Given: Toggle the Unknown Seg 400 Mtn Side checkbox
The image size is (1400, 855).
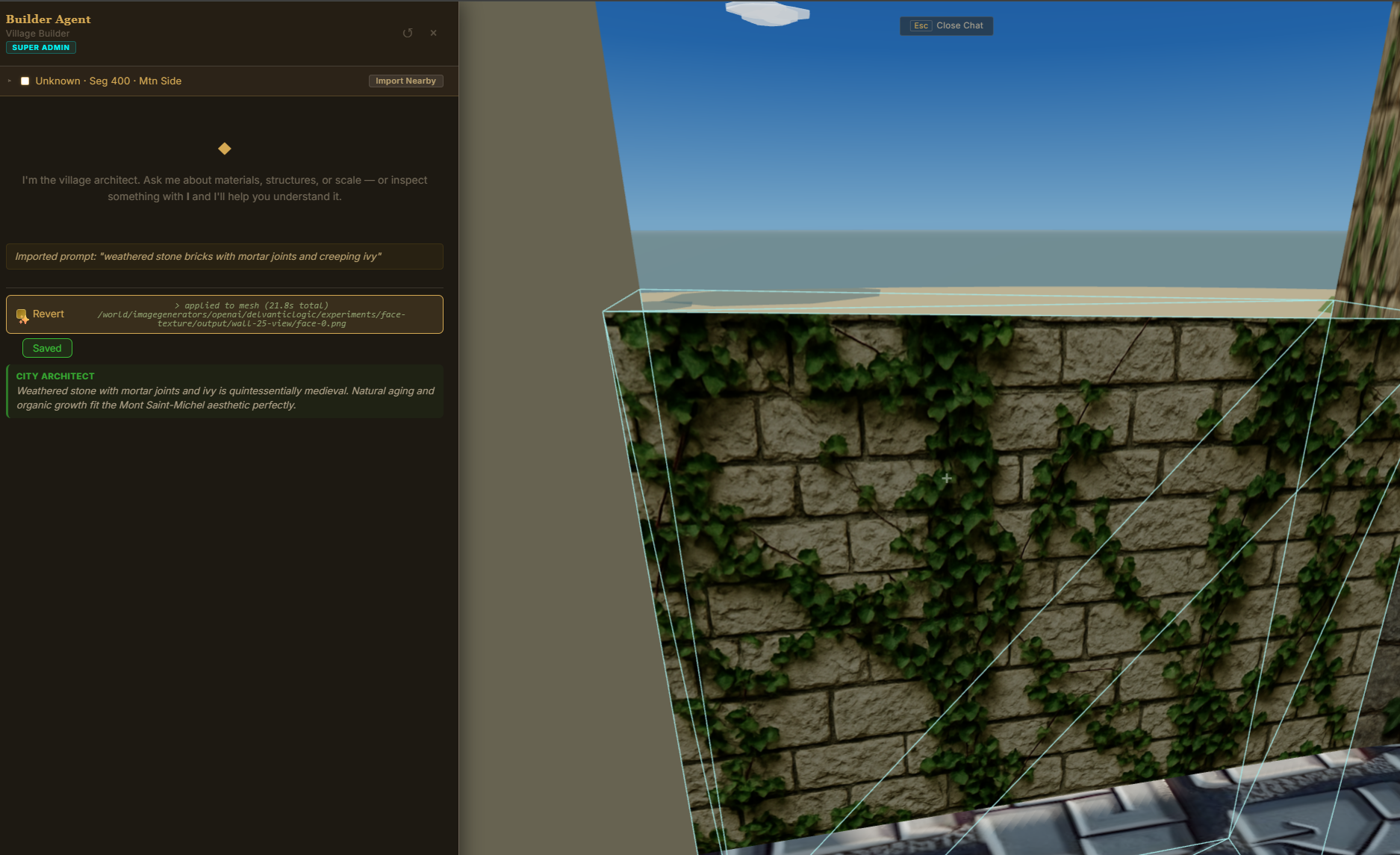Looking at the screenshot, I should pos(25,81).
